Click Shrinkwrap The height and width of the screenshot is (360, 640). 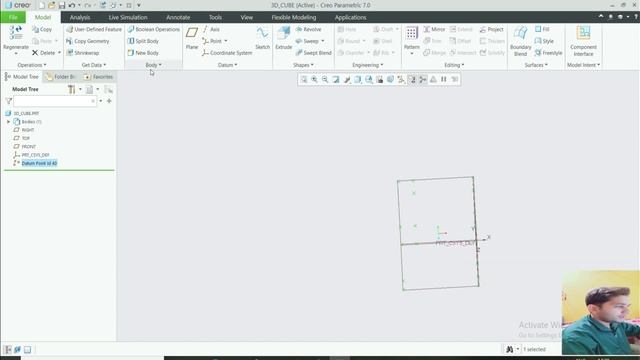tap(82, 53)
